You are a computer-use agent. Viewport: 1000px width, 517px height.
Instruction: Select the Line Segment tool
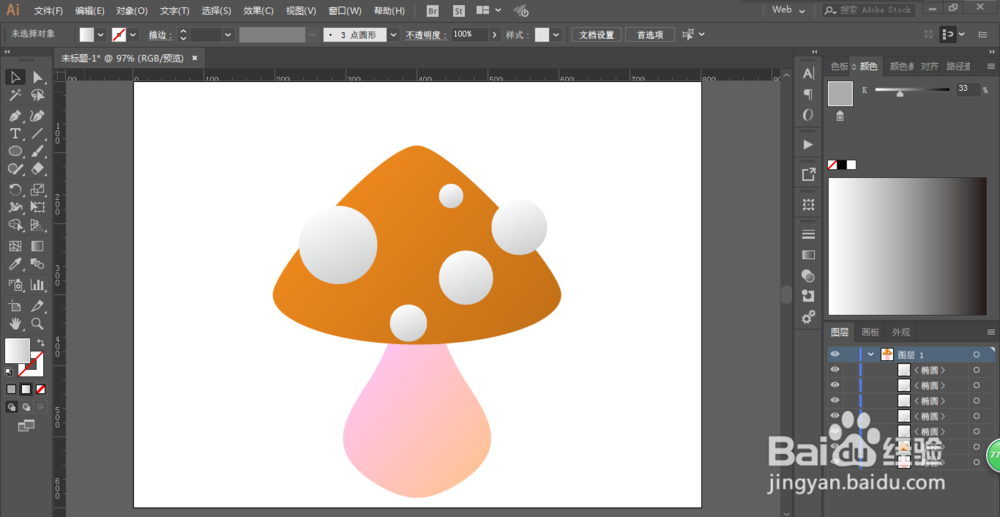coord(38,133)
